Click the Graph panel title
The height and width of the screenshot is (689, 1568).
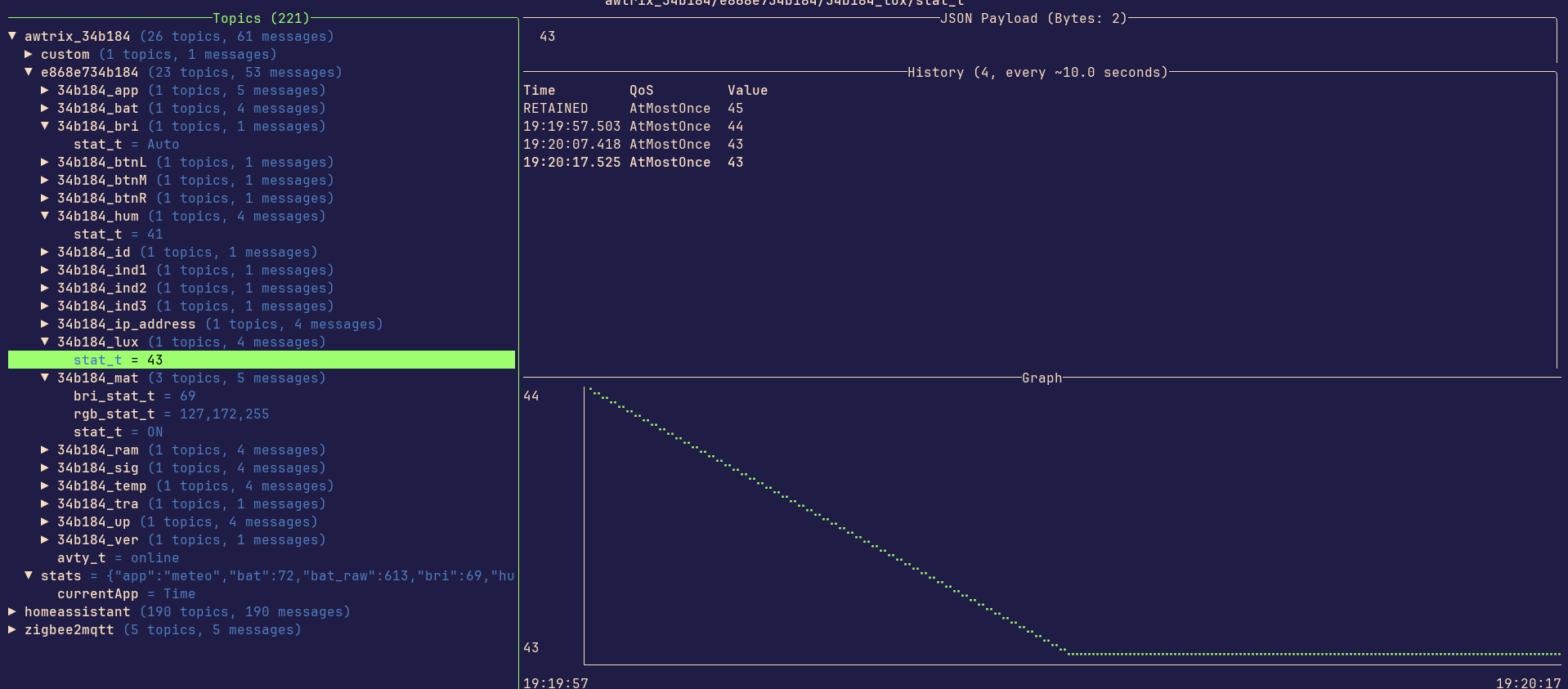(1042, 378)
